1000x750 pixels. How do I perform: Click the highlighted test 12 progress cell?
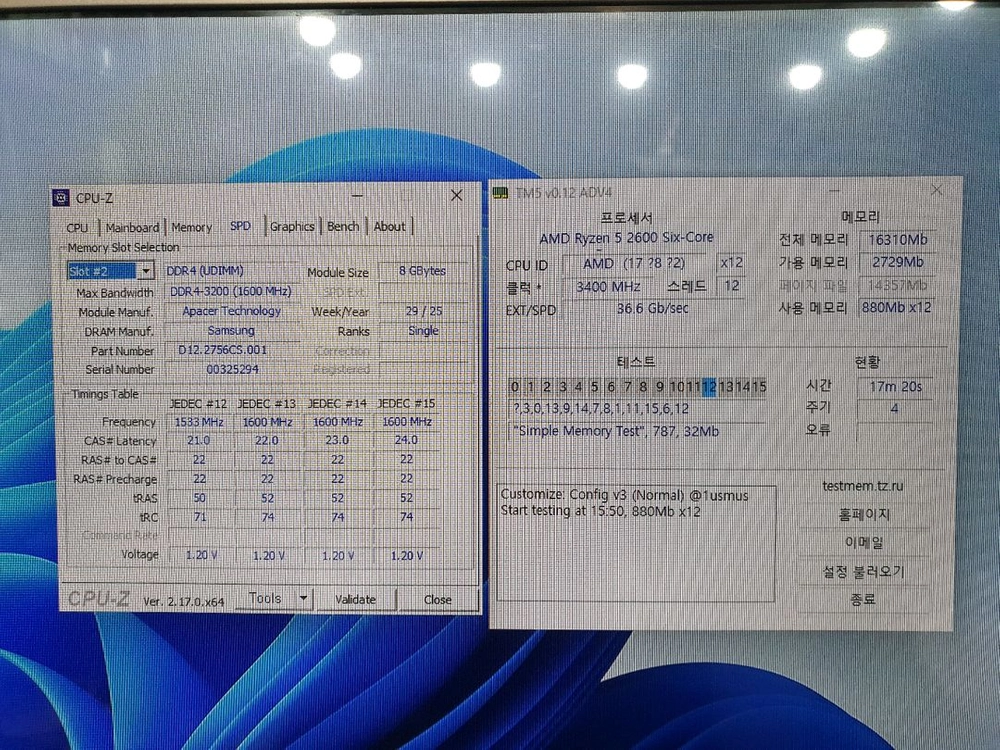point(709,386)
